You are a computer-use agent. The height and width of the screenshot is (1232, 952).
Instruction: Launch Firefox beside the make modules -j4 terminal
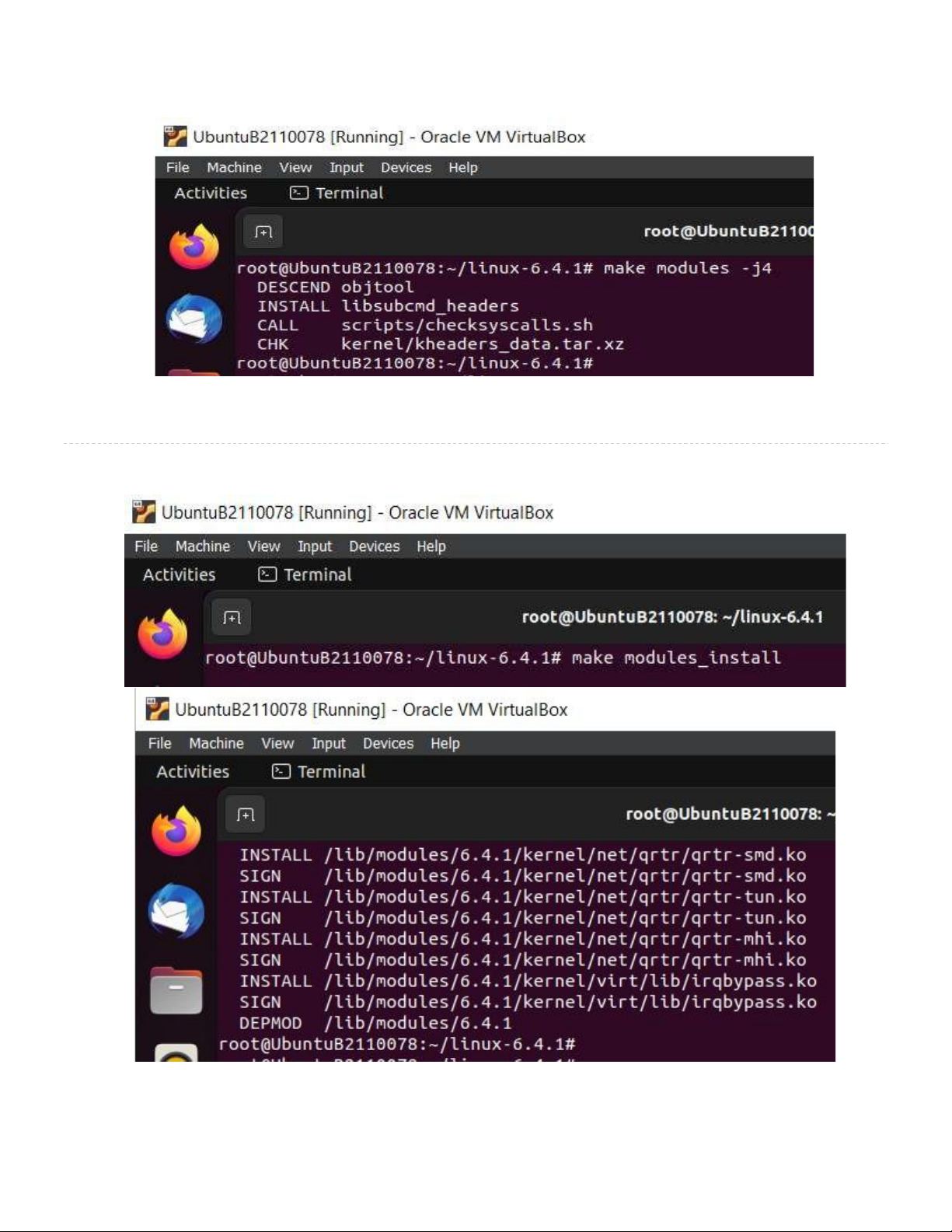[194, 247]
